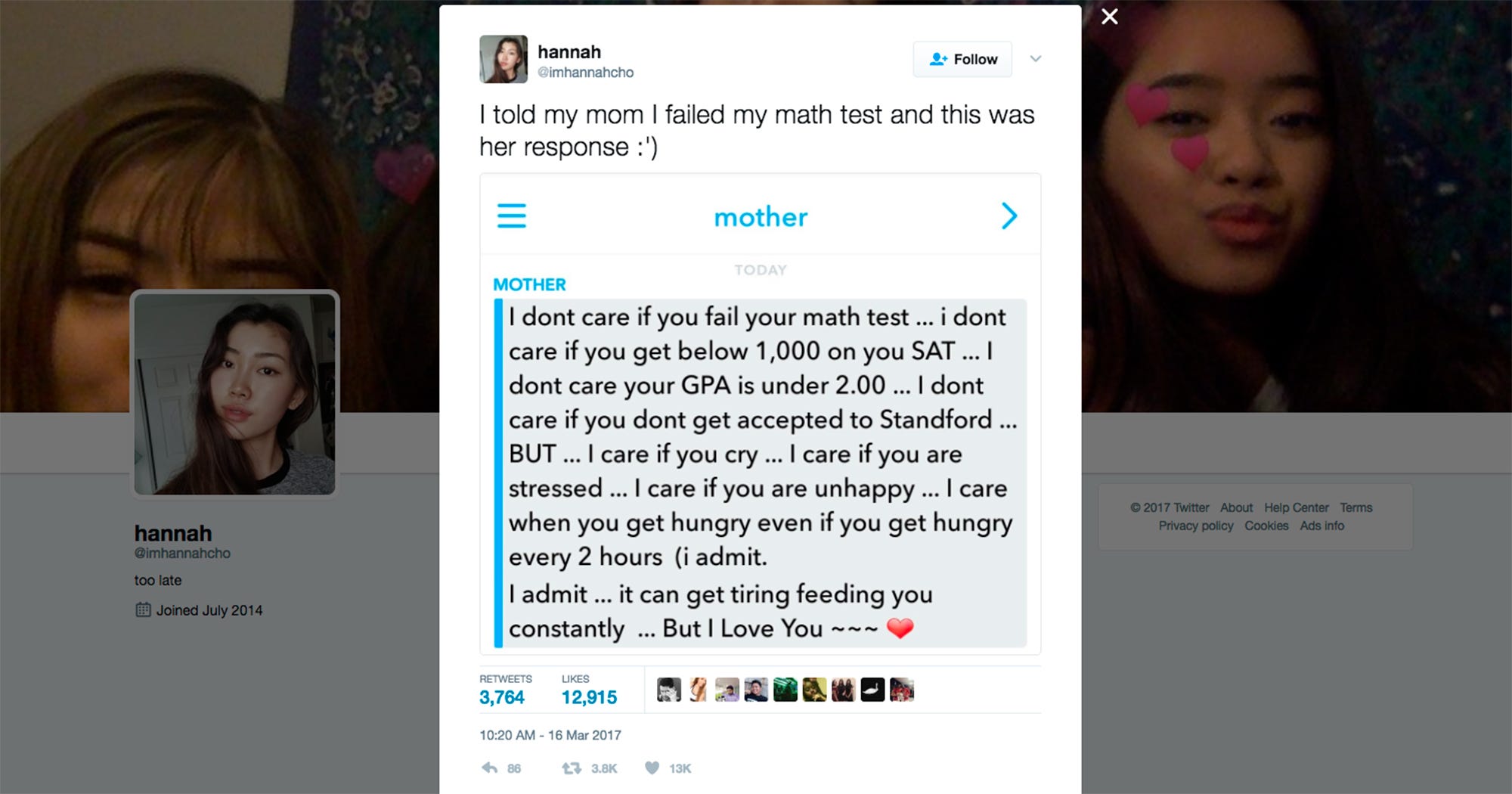
Task: Click the retweet icon
Action: (x=572, y=768)
